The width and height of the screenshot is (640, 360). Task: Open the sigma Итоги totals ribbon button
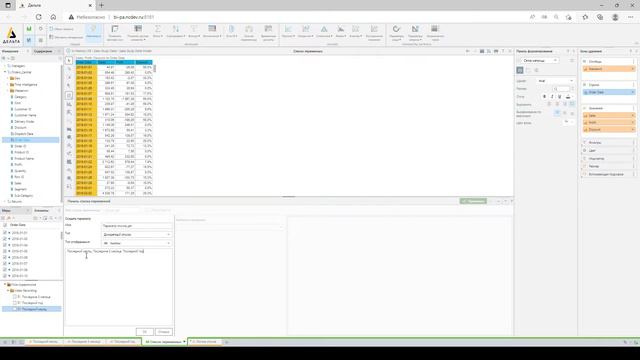[x=158, y=32]
